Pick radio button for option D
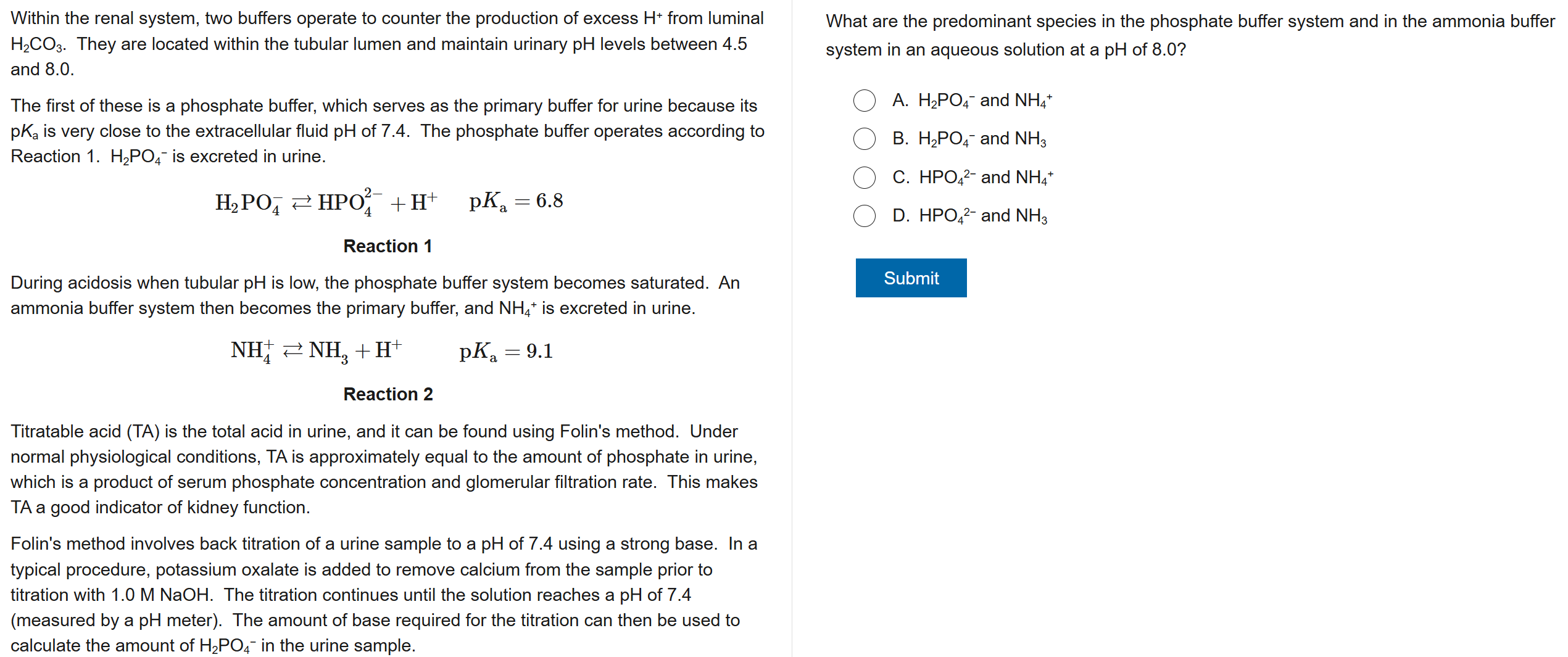This screenshot has width=1568, height=657. 864,216
